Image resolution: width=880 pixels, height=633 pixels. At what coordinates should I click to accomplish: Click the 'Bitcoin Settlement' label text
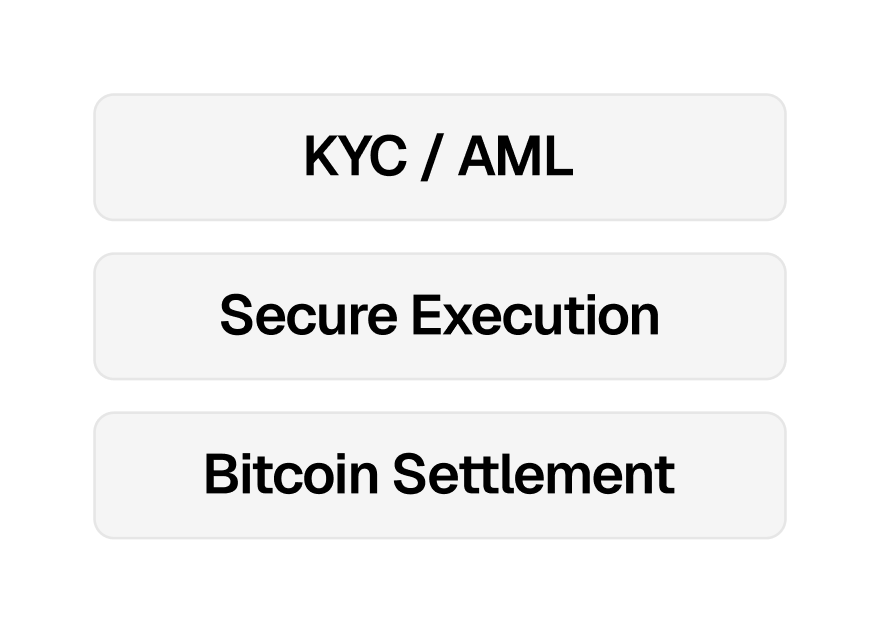click(439, 475)
